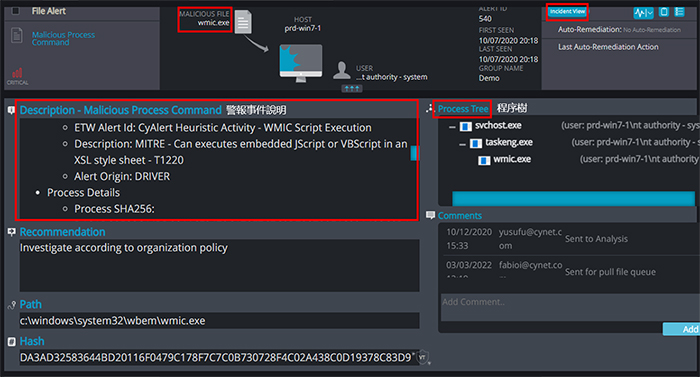This screenshot has width=700, height=377.
Task: Click the ETW Alert Id description line
Action: [223, 128]
